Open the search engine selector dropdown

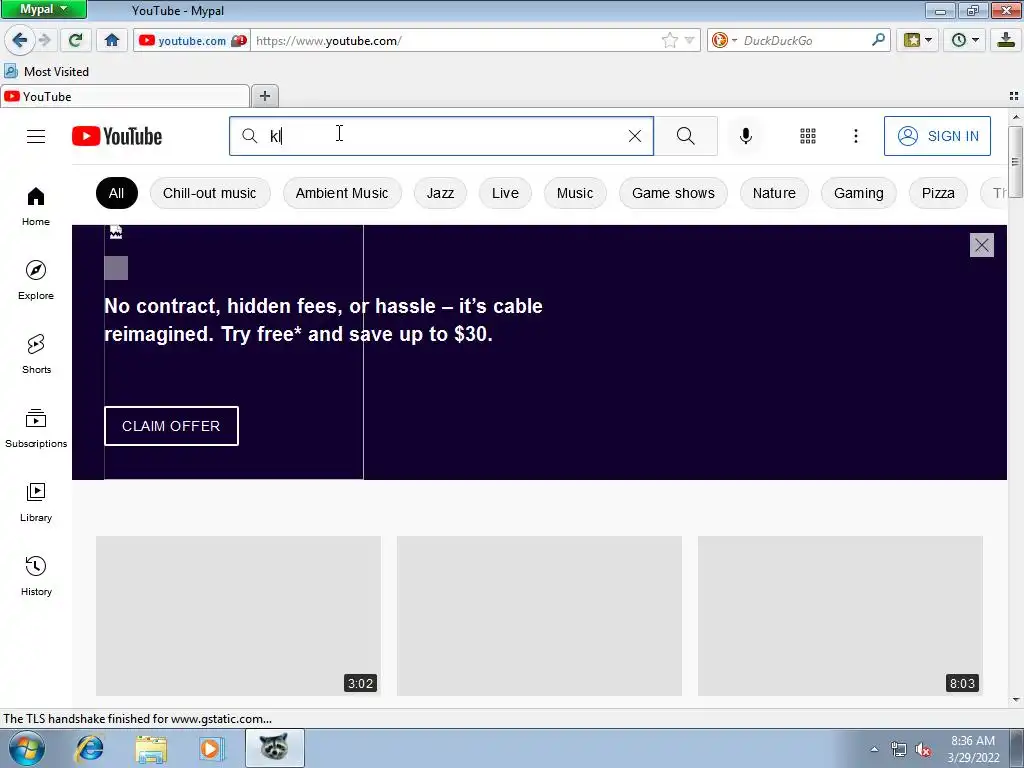[x=723, y=40]
